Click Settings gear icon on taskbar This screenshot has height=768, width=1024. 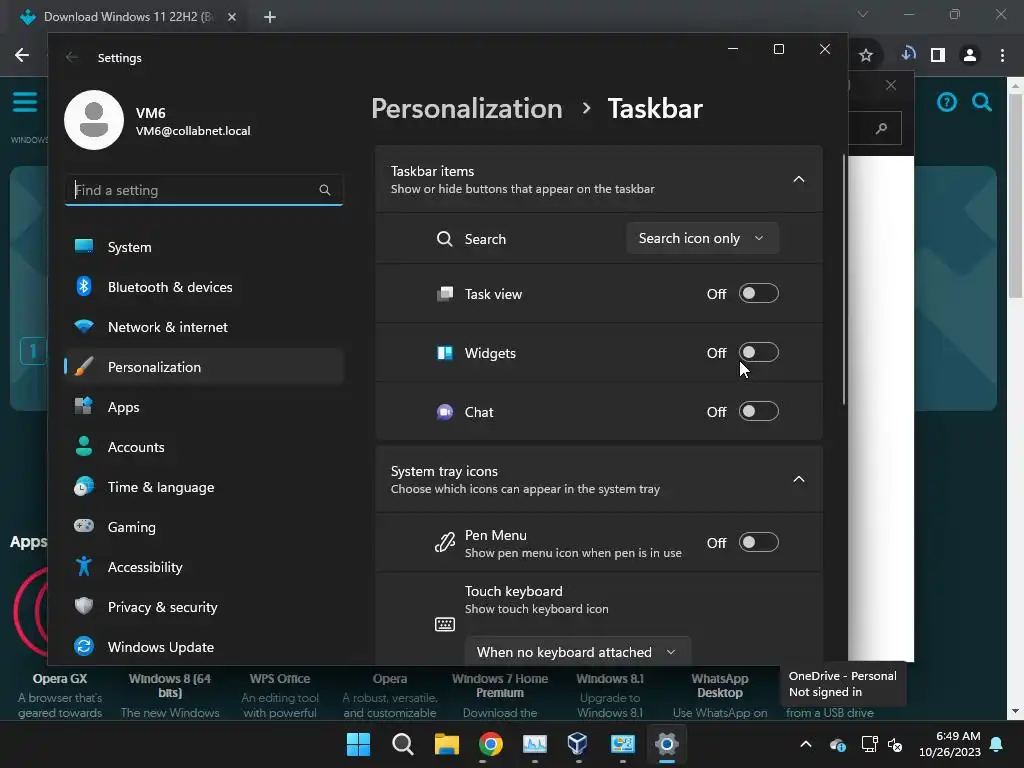point(667,744)
